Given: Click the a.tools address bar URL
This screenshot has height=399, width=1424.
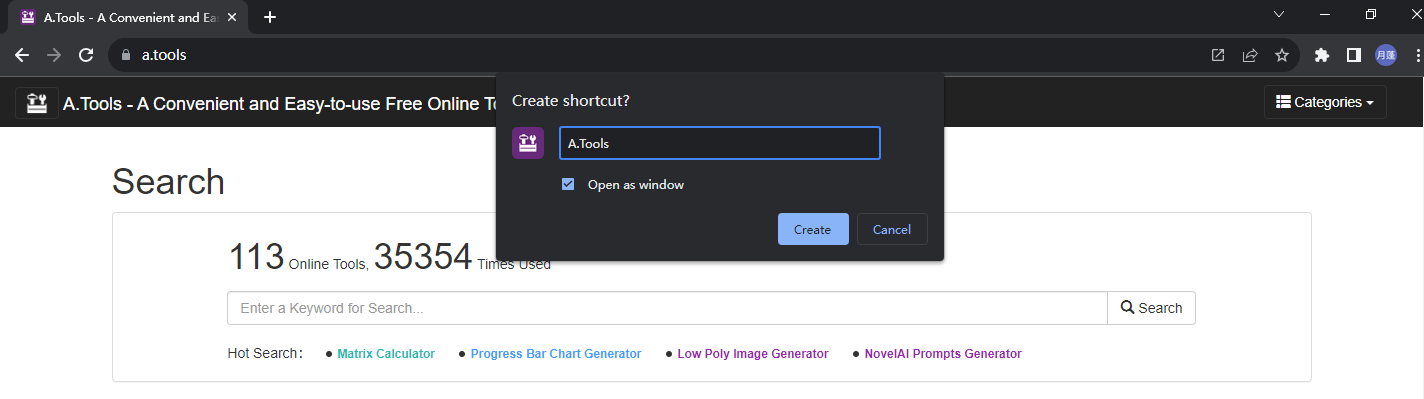Looking at the screenshot, I should click(x=163, y=55).
